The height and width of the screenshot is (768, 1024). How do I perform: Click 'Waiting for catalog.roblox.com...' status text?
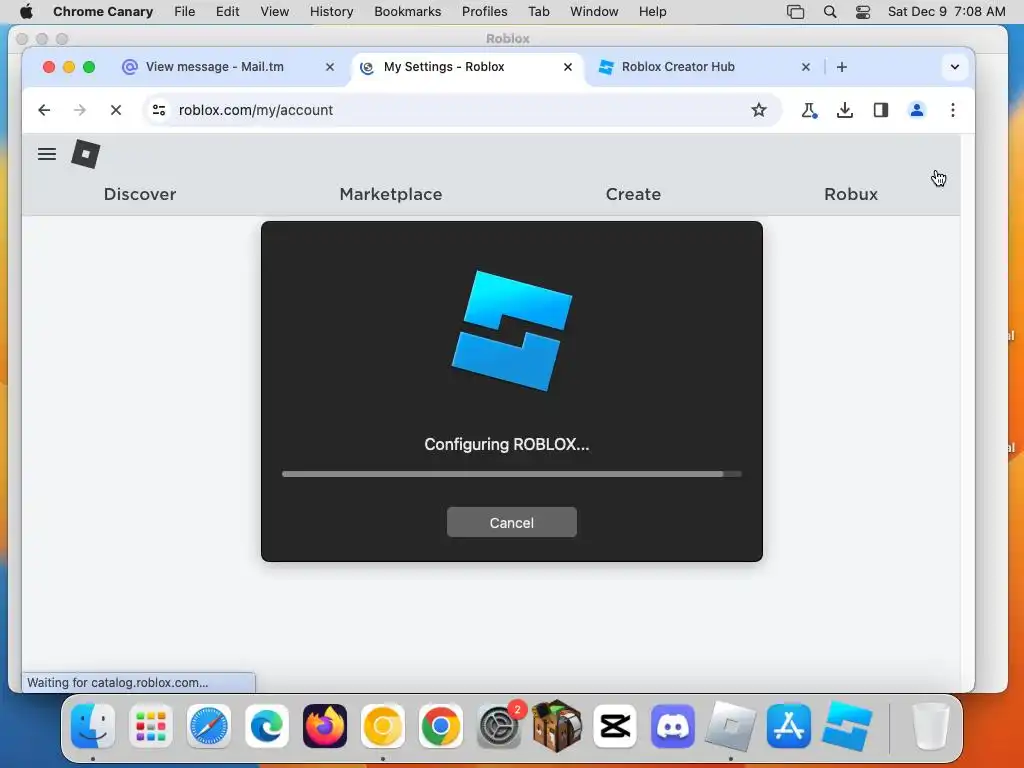[x=118, y=682]
